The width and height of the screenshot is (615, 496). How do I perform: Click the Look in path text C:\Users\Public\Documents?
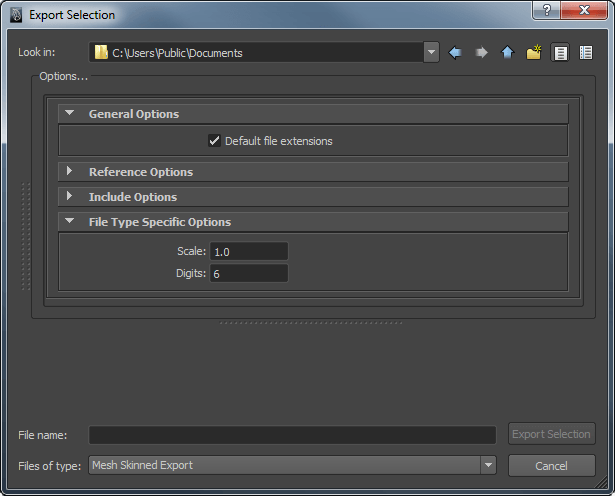177,53
